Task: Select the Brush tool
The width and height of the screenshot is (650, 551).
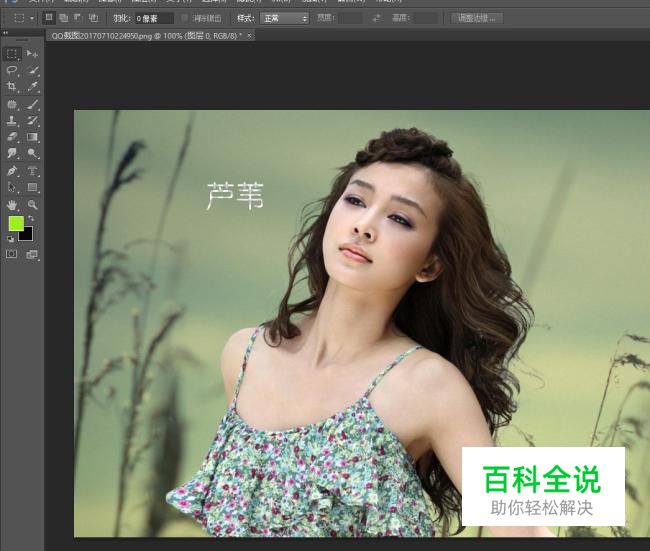Action: click(32, 104)
